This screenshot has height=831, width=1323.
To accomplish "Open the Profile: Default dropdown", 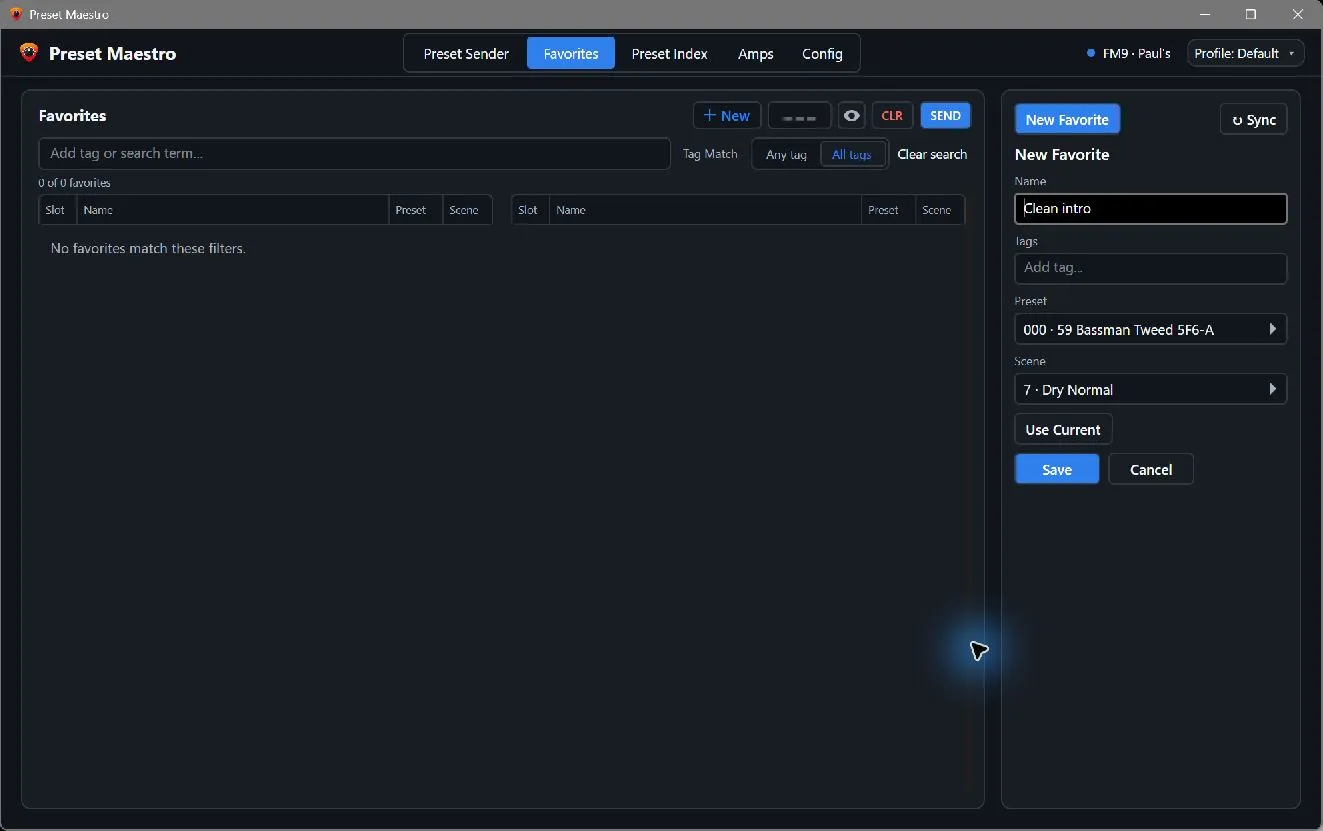I will 1245,53.
